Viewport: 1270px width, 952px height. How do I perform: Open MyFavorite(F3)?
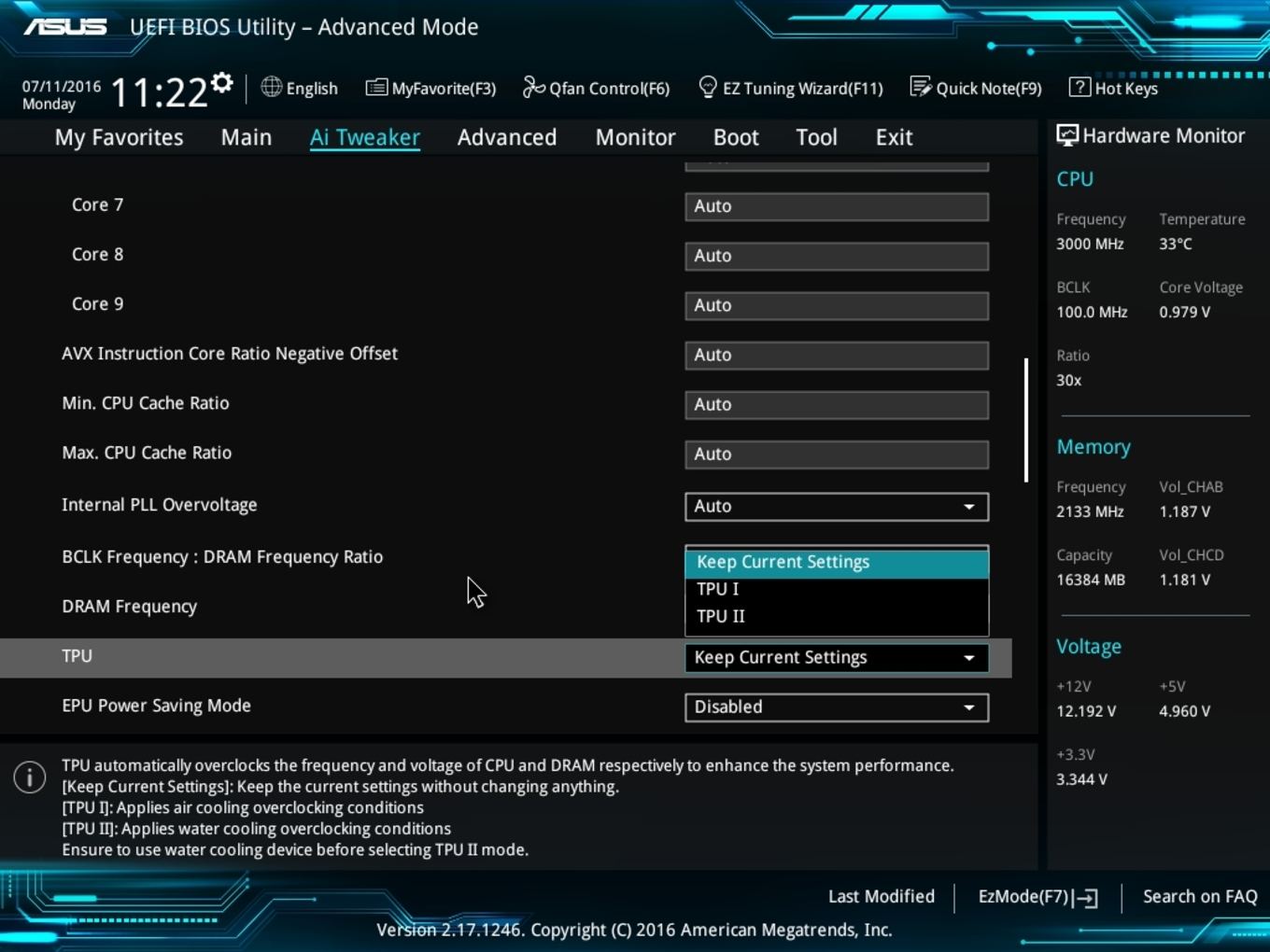[444, 89]
